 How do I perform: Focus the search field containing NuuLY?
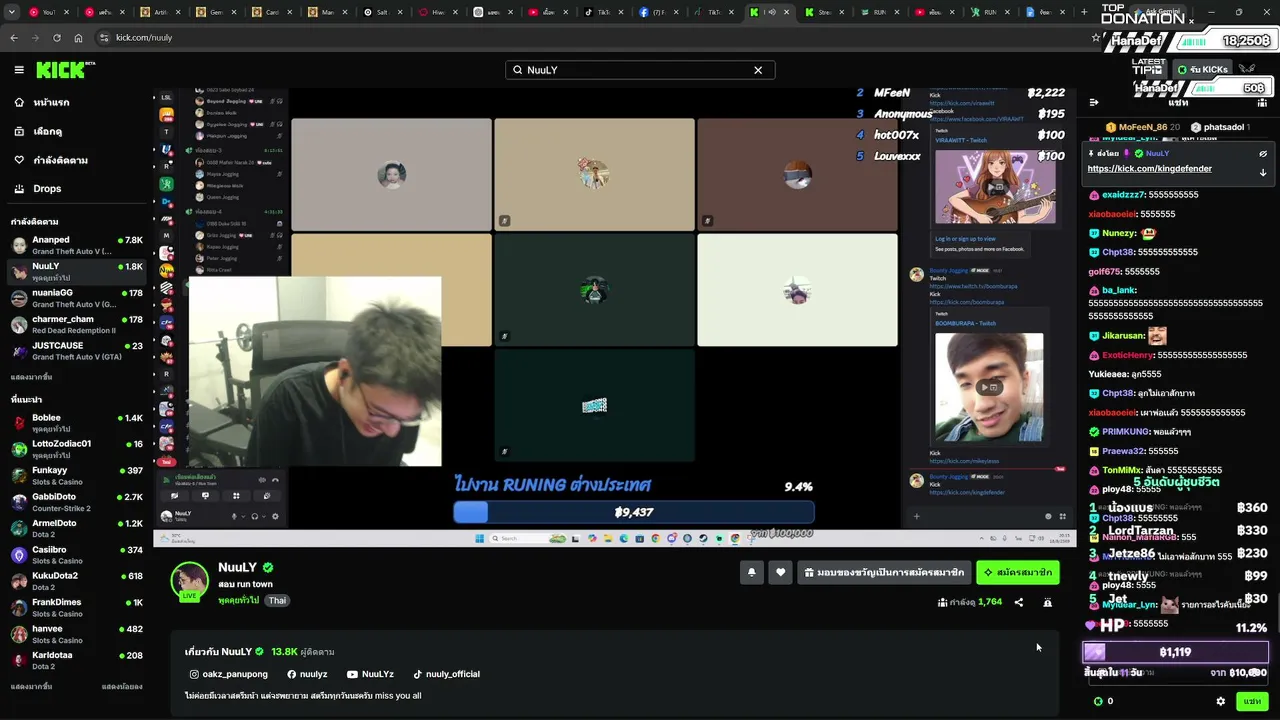(640, 70)
